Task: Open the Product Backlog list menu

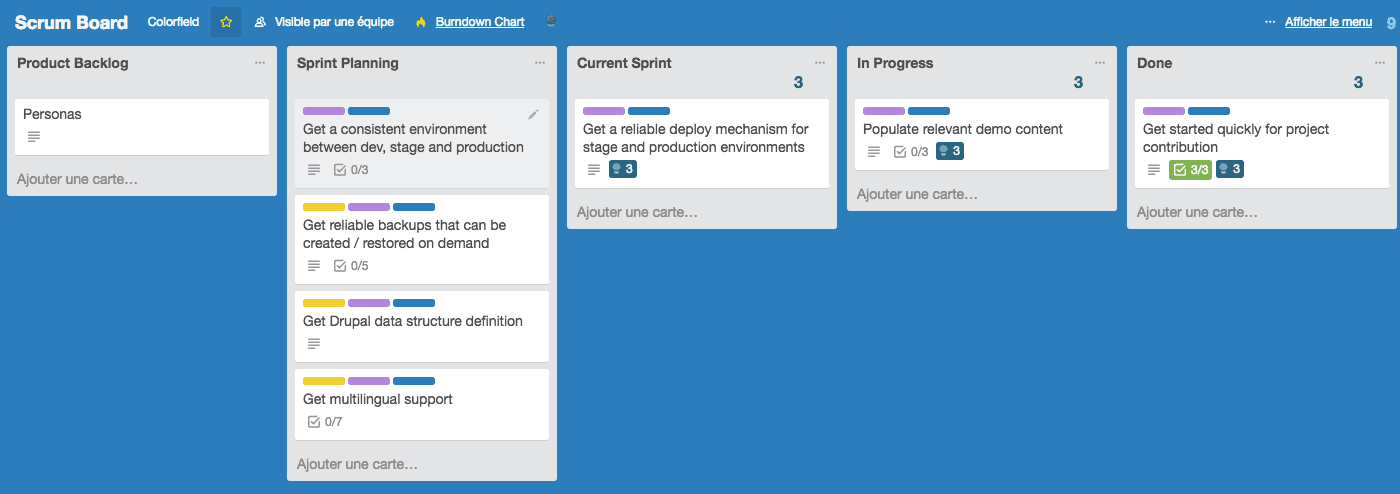Action: 260,63
